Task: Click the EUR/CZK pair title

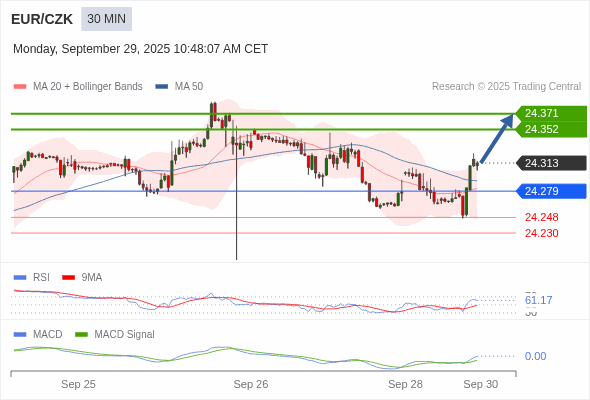Action: coord(42,19)
